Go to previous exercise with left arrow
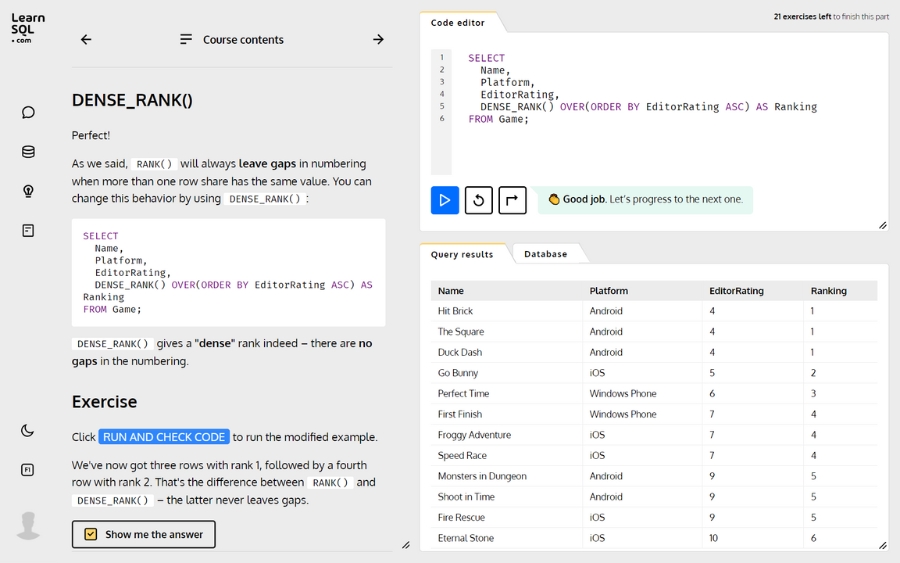Viewport: 900px width, 563px height. 86,39
